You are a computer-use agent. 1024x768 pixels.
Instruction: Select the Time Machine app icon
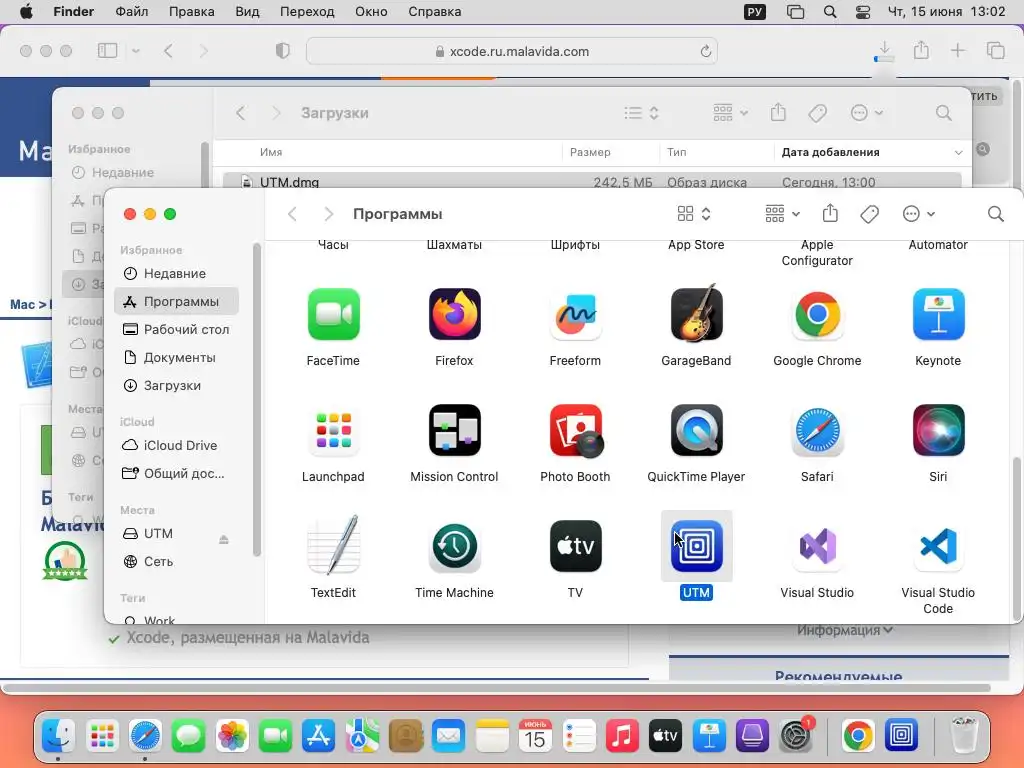tap(455, 547)
